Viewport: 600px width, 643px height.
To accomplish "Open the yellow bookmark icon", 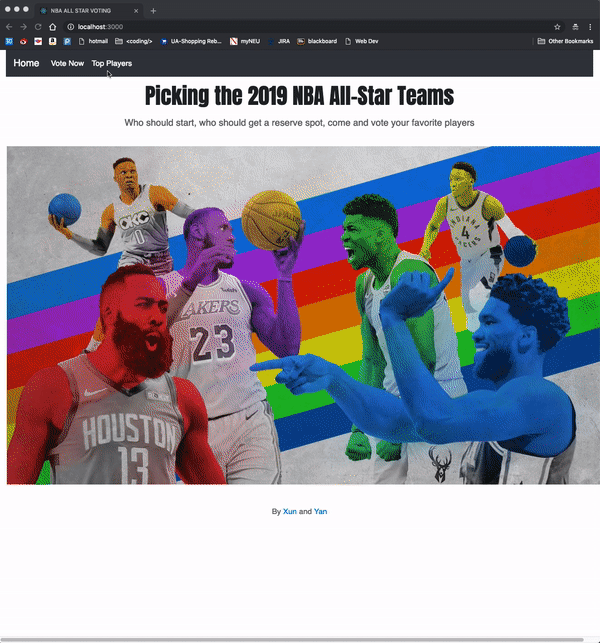I will coord(52,41).
